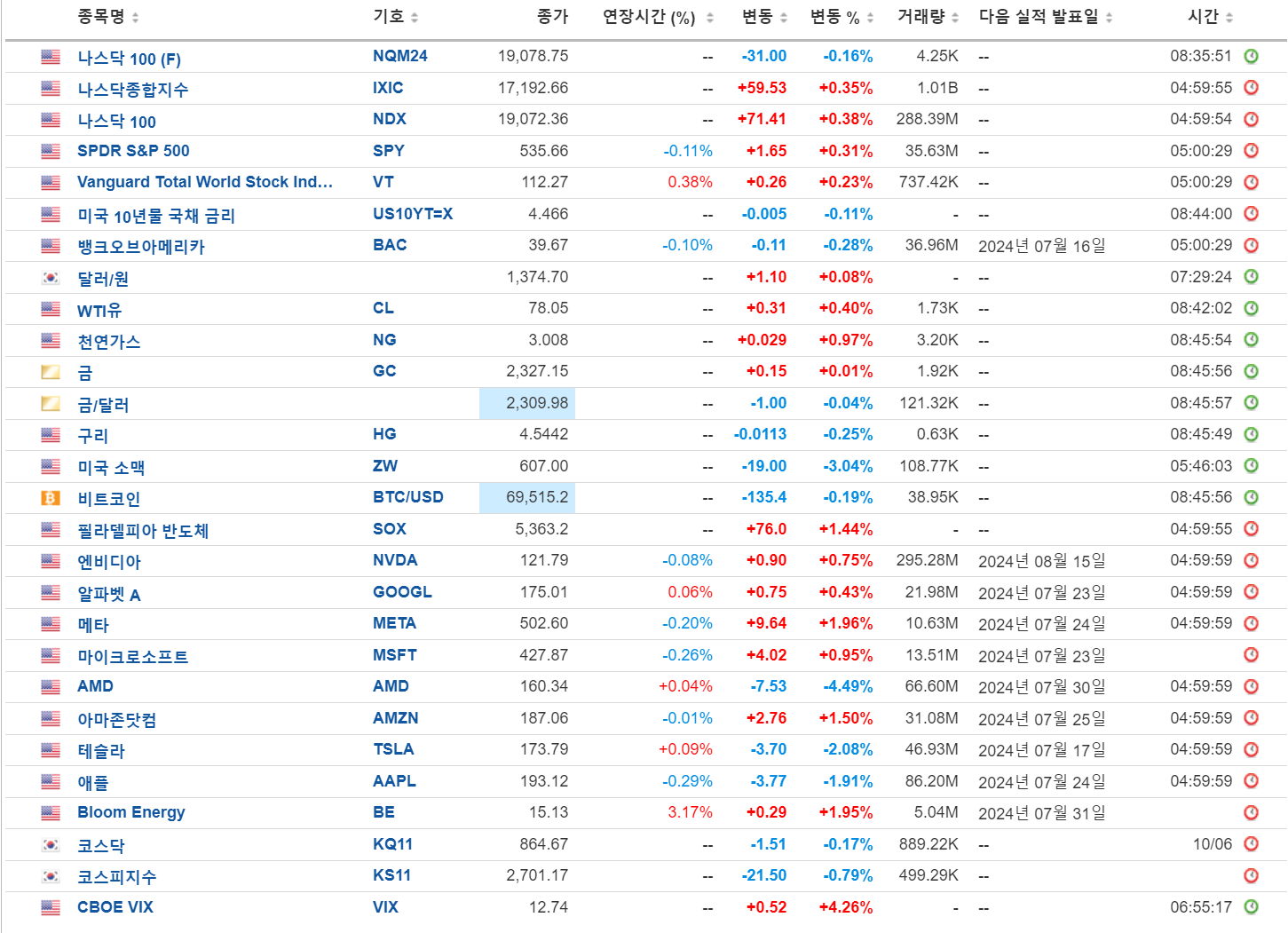Viewport: 1288px width, 933px height.
Task: Click the Korean flag icon next to 코스피지수
Action: [51, 876]
